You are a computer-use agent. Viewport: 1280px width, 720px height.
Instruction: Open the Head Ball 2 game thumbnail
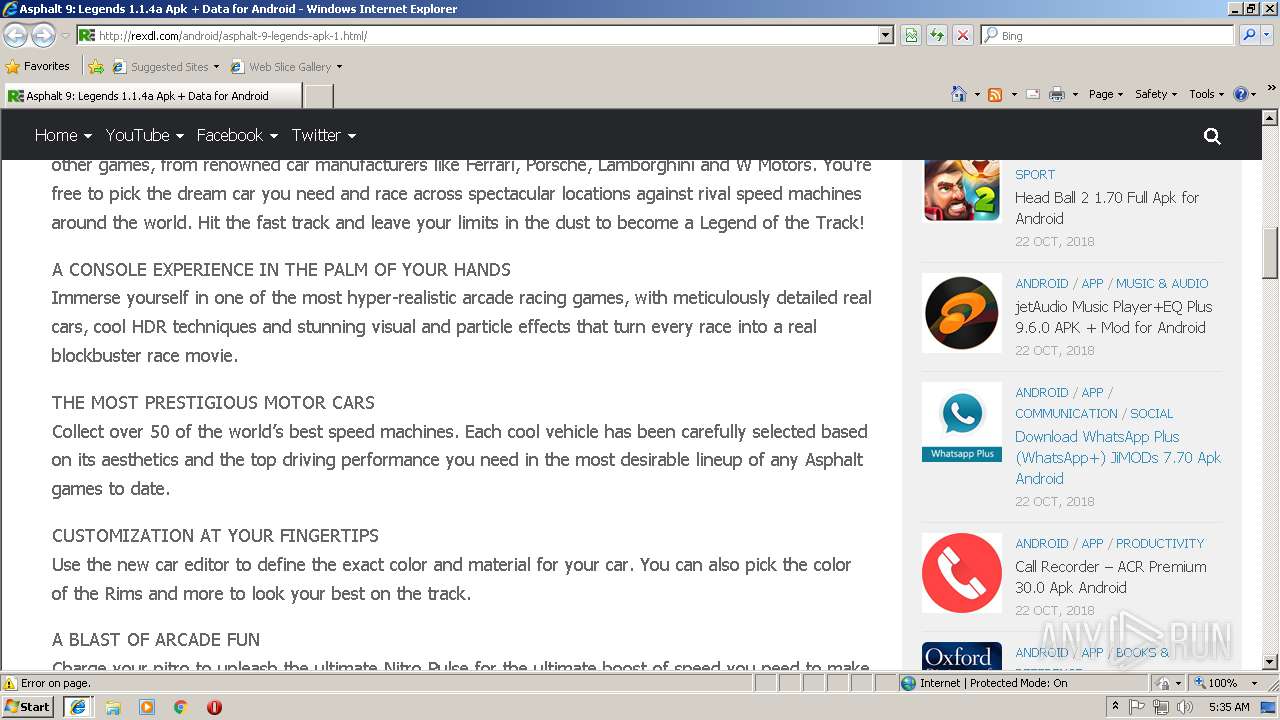(x=961, y=190)
